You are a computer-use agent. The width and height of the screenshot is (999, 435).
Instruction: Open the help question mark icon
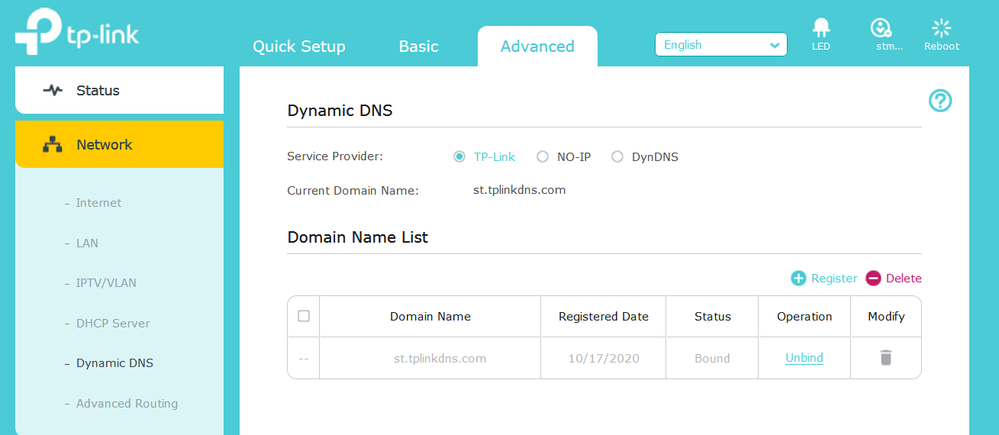[940, 100]
